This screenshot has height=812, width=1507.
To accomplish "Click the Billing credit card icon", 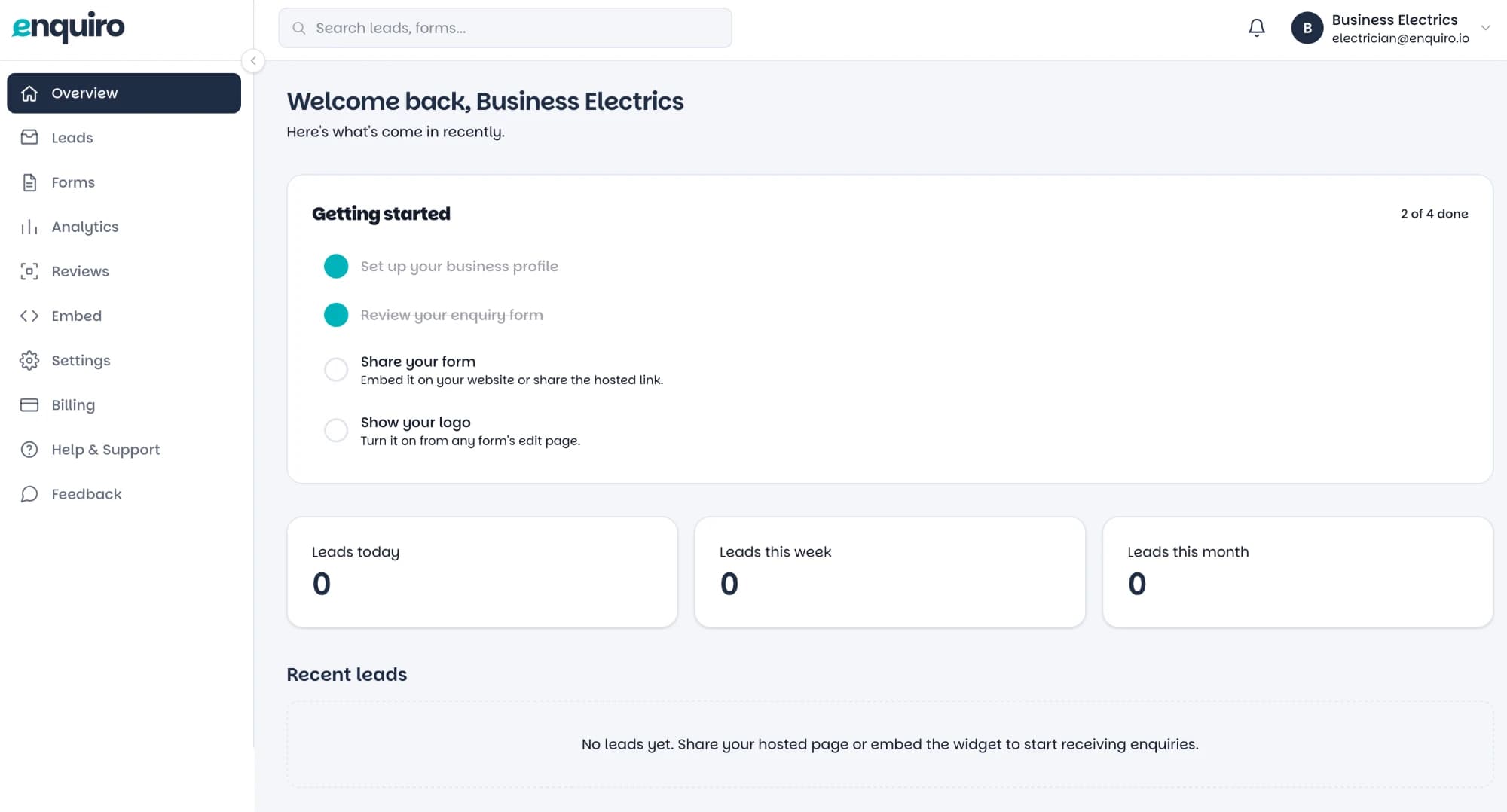I will click(x=29, y=404).
